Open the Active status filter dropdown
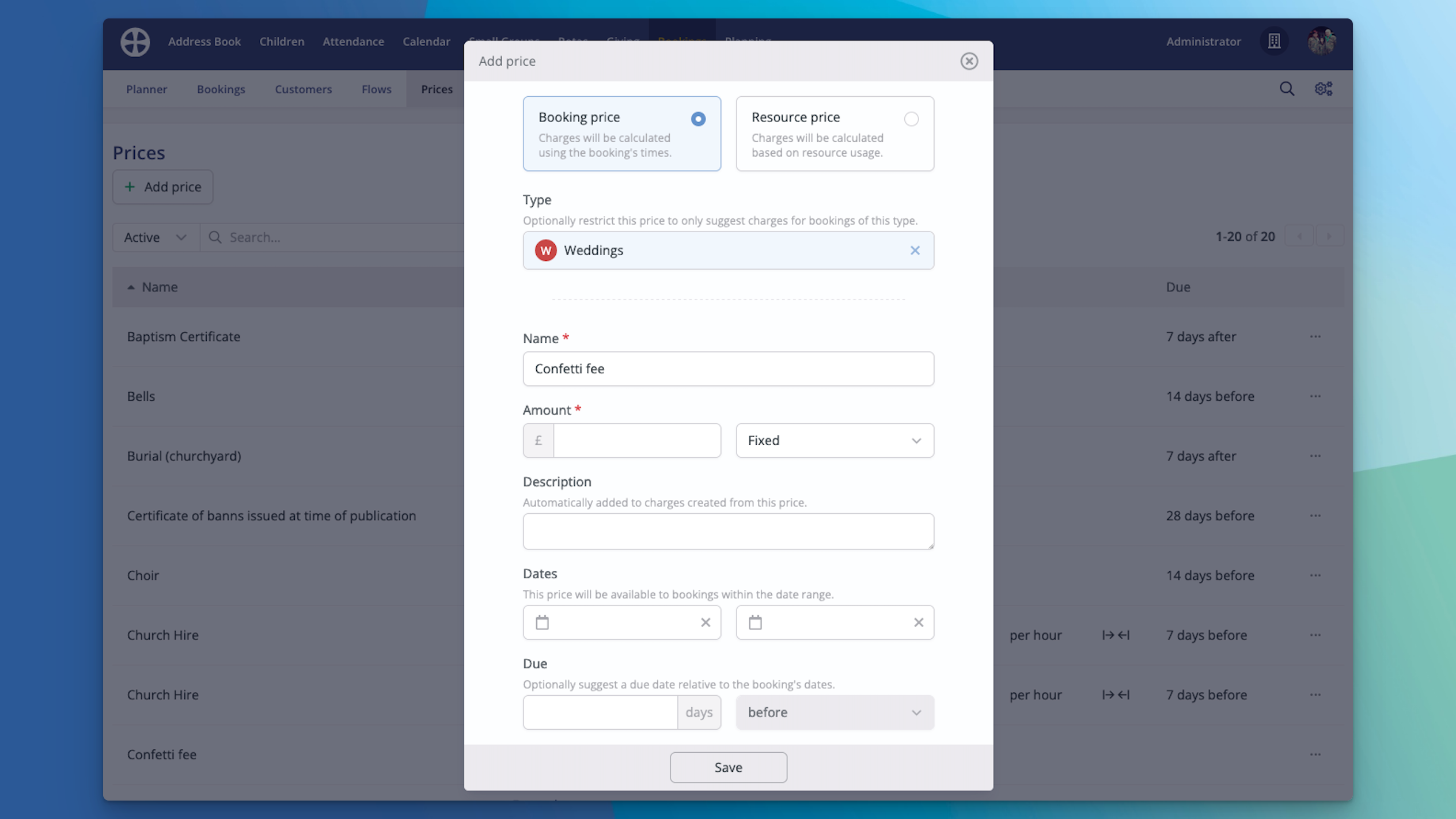 click(x=156, y=237)
